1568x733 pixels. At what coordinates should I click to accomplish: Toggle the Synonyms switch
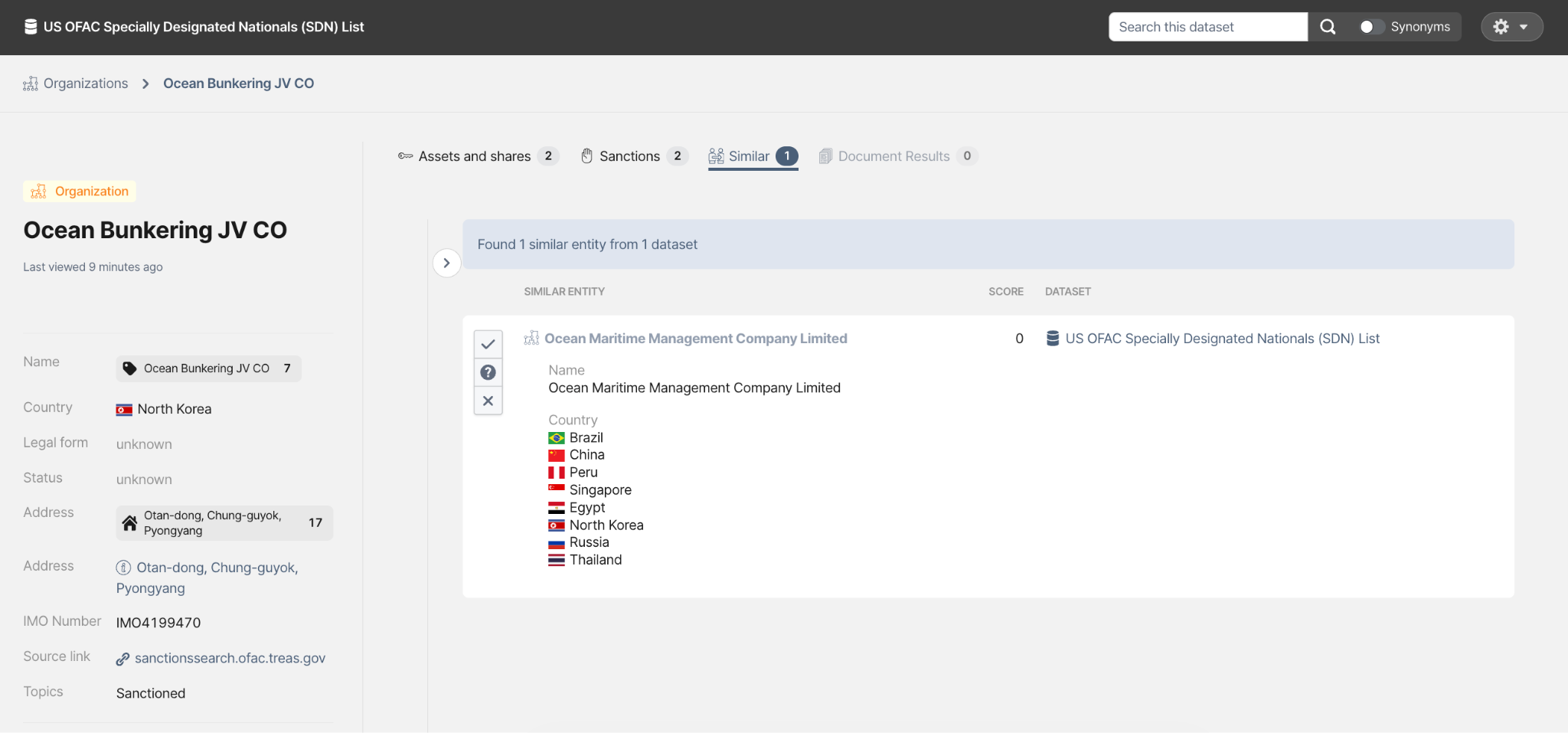click(x=1371, y=27)
